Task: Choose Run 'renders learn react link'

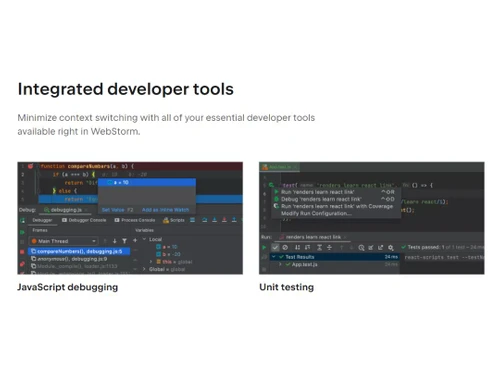Action: click(336, 192)
